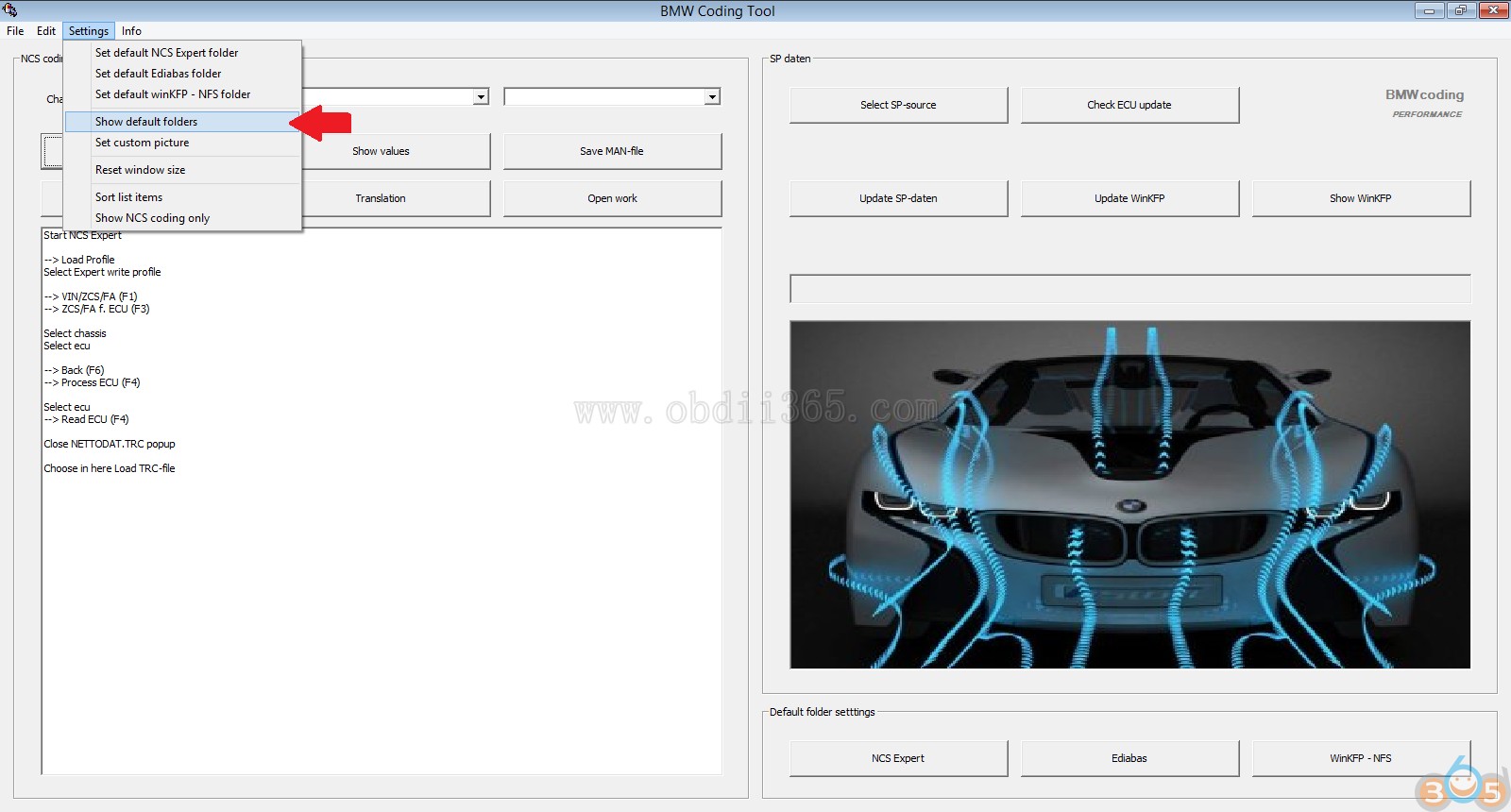Click '--> Load Profile' line
The height and width of the screenshot is (812, 1511).
(x=79, y=260)
